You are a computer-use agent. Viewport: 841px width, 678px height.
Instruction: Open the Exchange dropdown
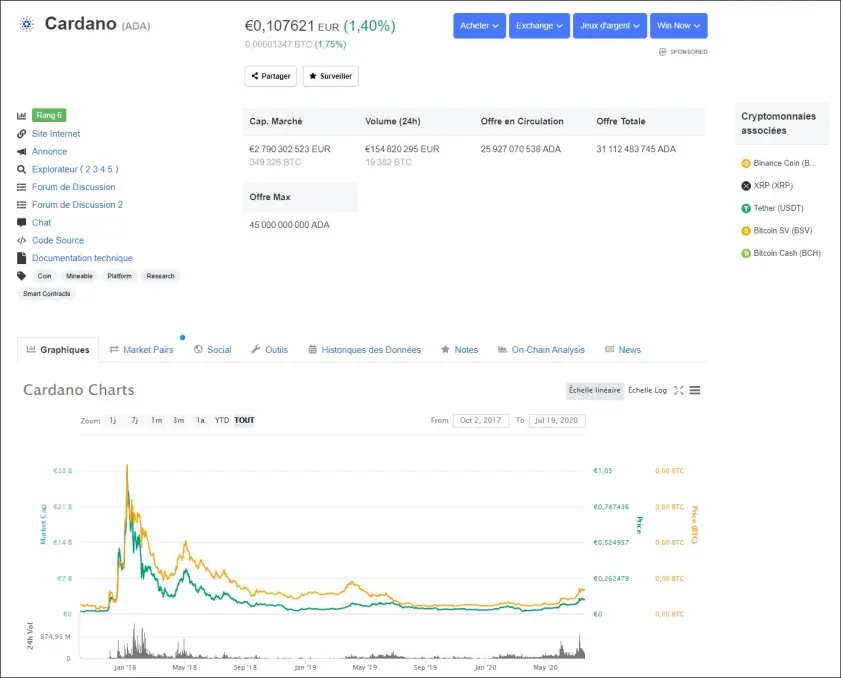pyautogui.click(x=539, y=26)
